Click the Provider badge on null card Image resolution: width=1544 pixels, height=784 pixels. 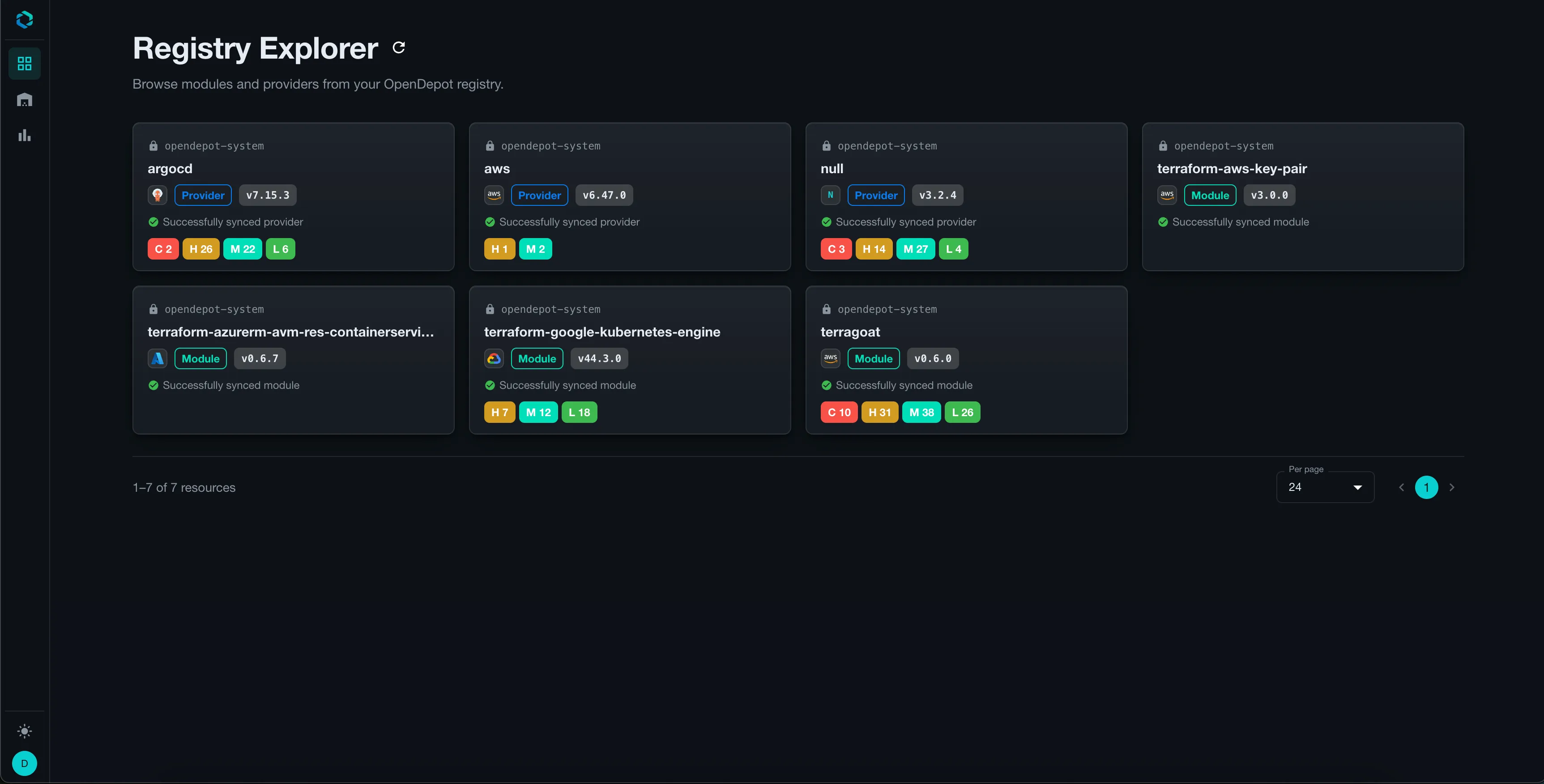point(876,196)
